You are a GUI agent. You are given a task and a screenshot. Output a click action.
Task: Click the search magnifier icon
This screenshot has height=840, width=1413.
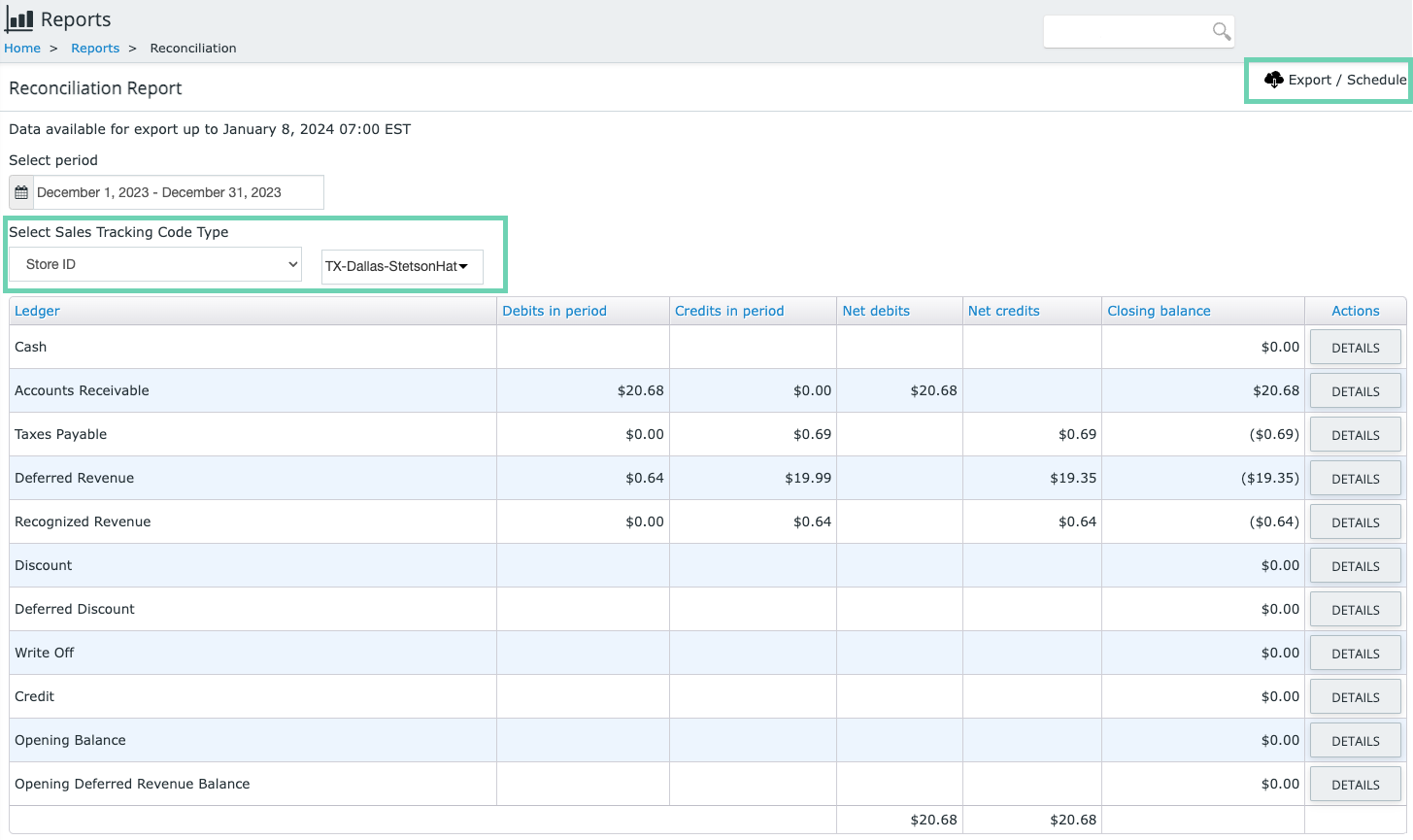point(1222,31)
